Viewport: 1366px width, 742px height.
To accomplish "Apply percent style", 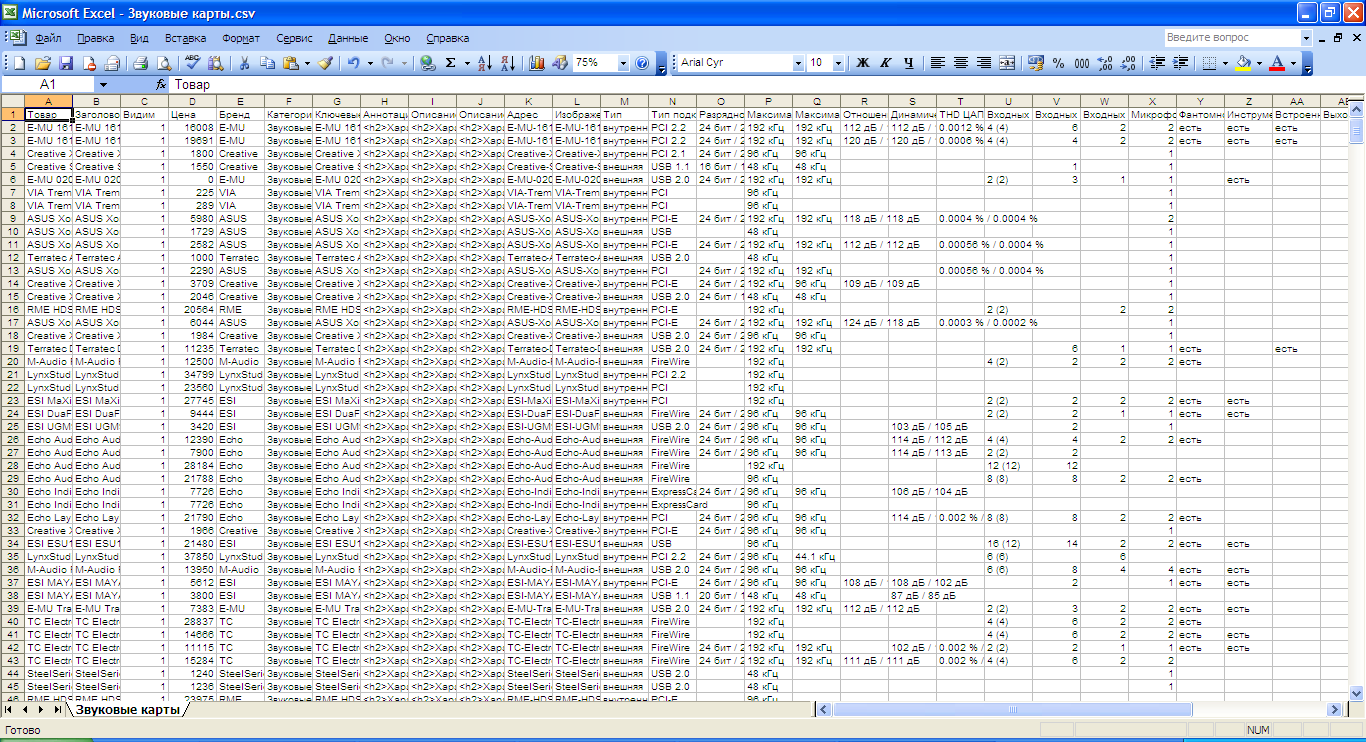I will [1059, 63].
